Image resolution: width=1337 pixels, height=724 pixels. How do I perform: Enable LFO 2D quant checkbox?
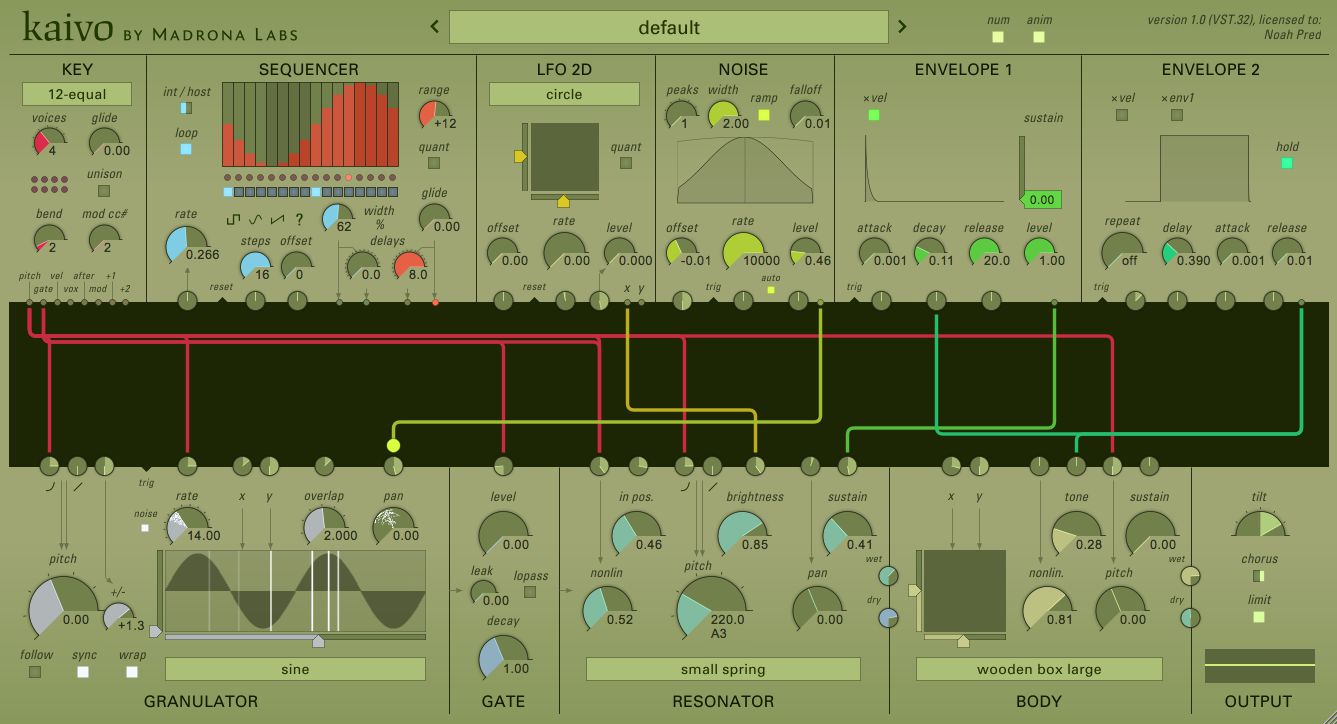click(x=626, y=163)
